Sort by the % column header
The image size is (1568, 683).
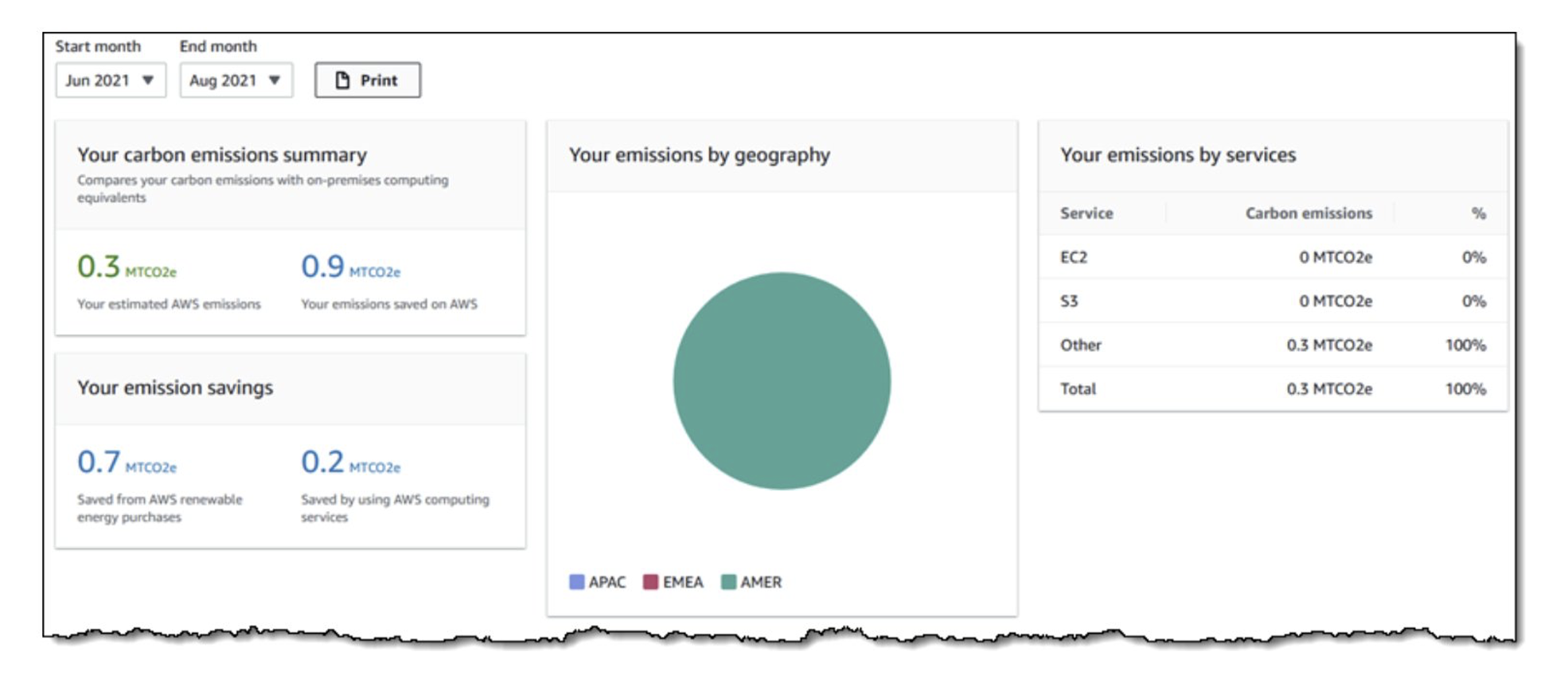click(x=1478, y=213)
